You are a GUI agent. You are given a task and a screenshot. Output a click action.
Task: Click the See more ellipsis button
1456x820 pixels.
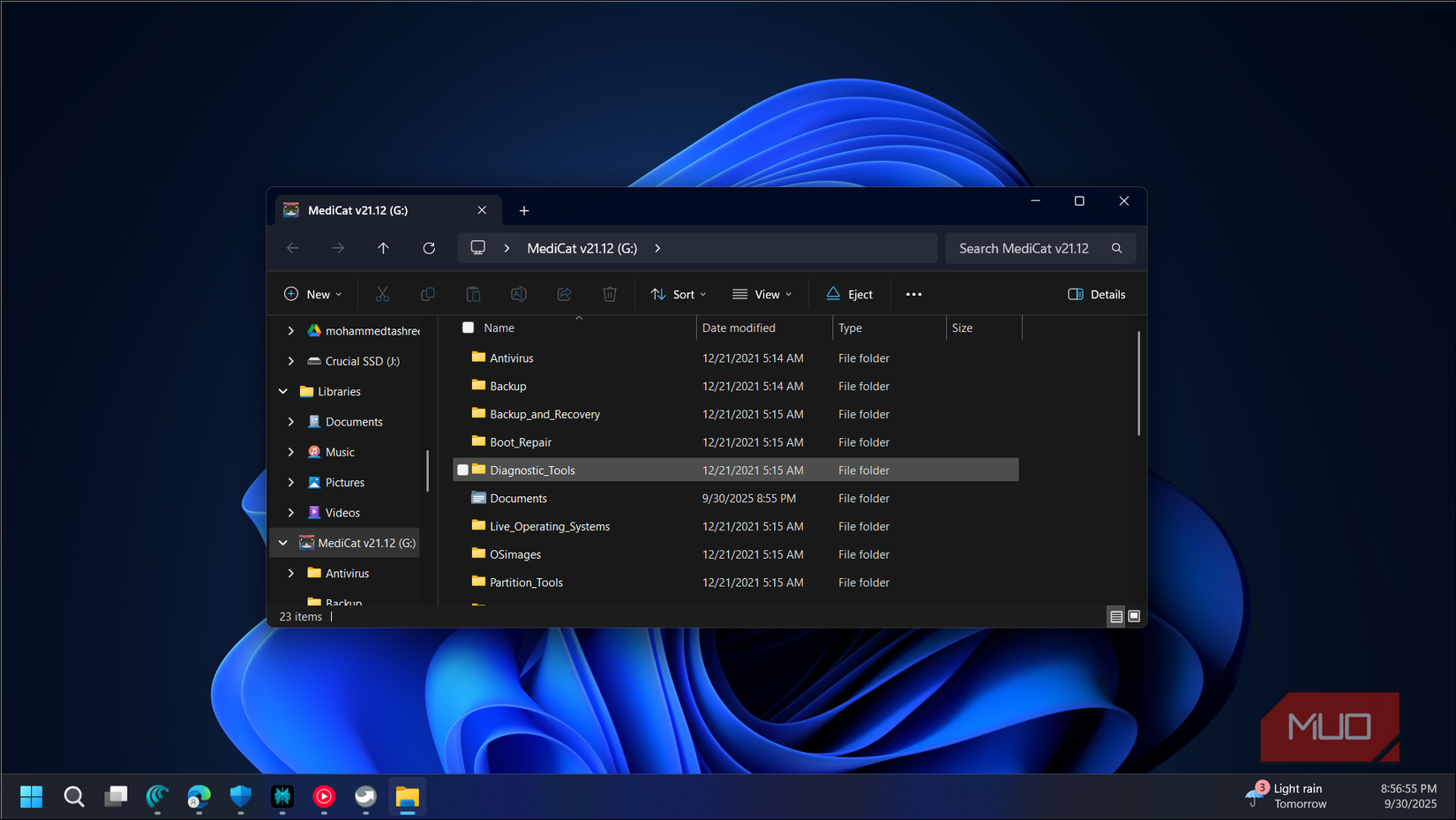pos(913,294)
